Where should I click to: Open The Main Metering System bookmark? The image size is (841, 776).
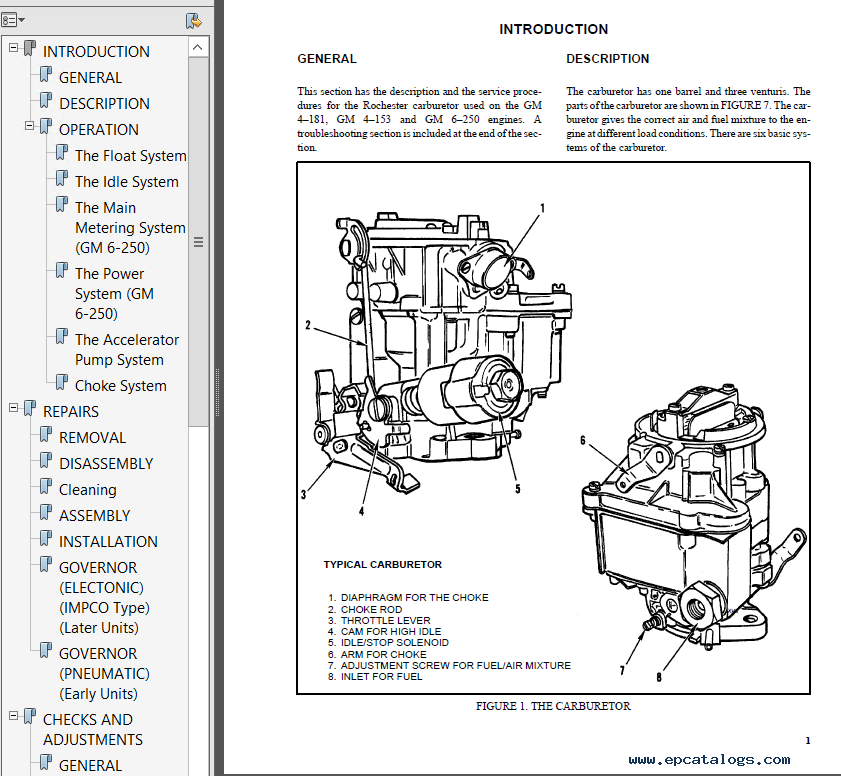click(130, 227)
